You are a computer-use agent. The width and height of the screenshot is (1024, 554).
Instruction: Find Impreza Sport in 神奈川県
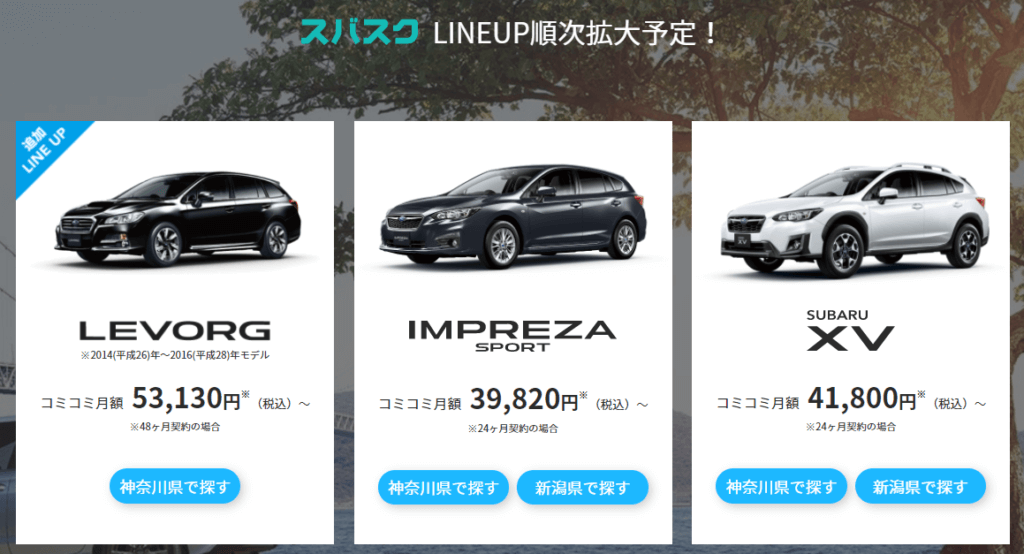coord(443,487)
